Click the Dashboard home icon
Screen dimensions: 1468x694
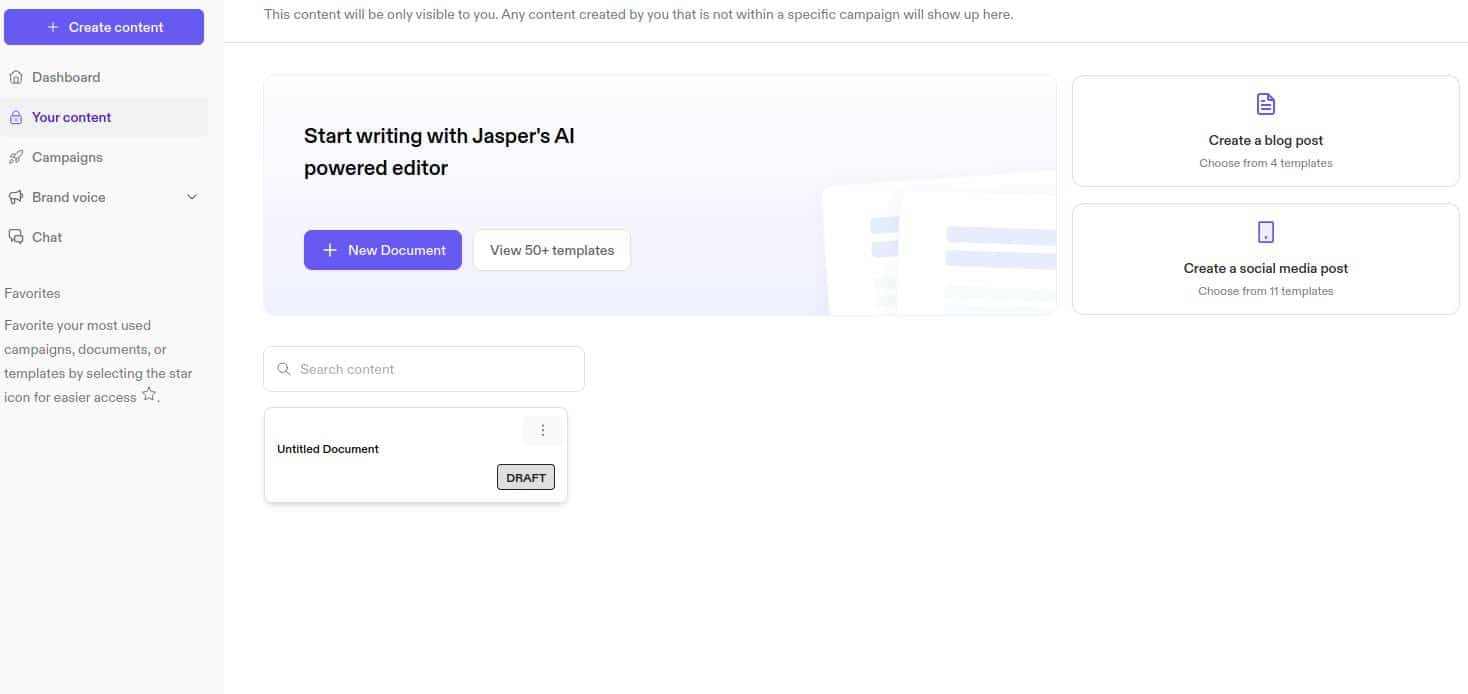click(x=15, y=77)
